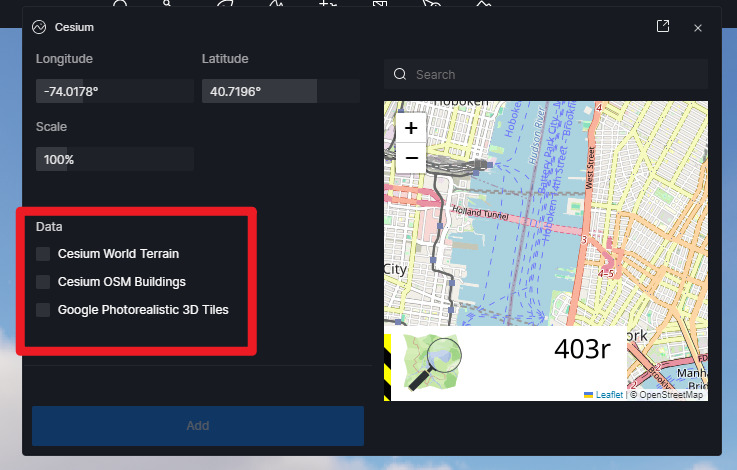The width and height of the screenshot is (737, 470).
Task: Open the Leaflet attribution link
Action: (608, 395)
